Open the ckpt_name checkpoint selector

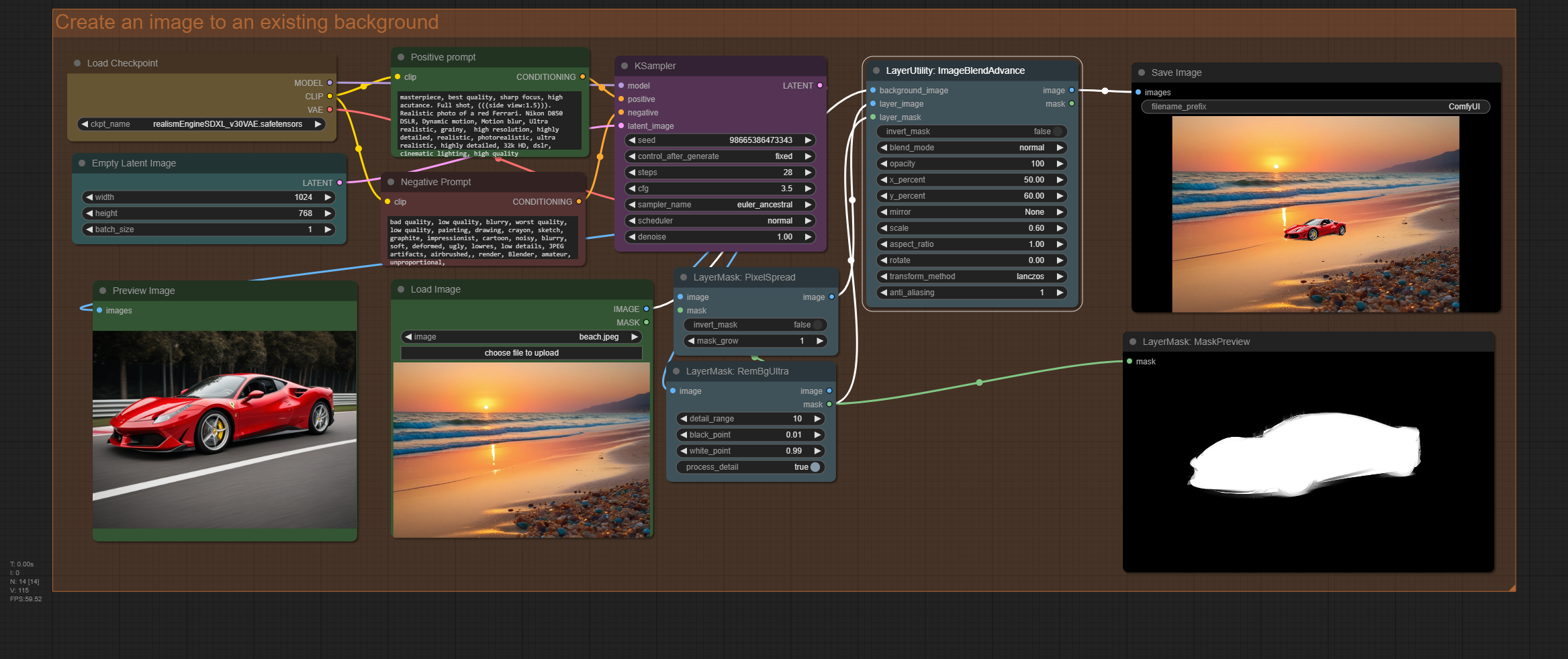[x=201, y=124]
